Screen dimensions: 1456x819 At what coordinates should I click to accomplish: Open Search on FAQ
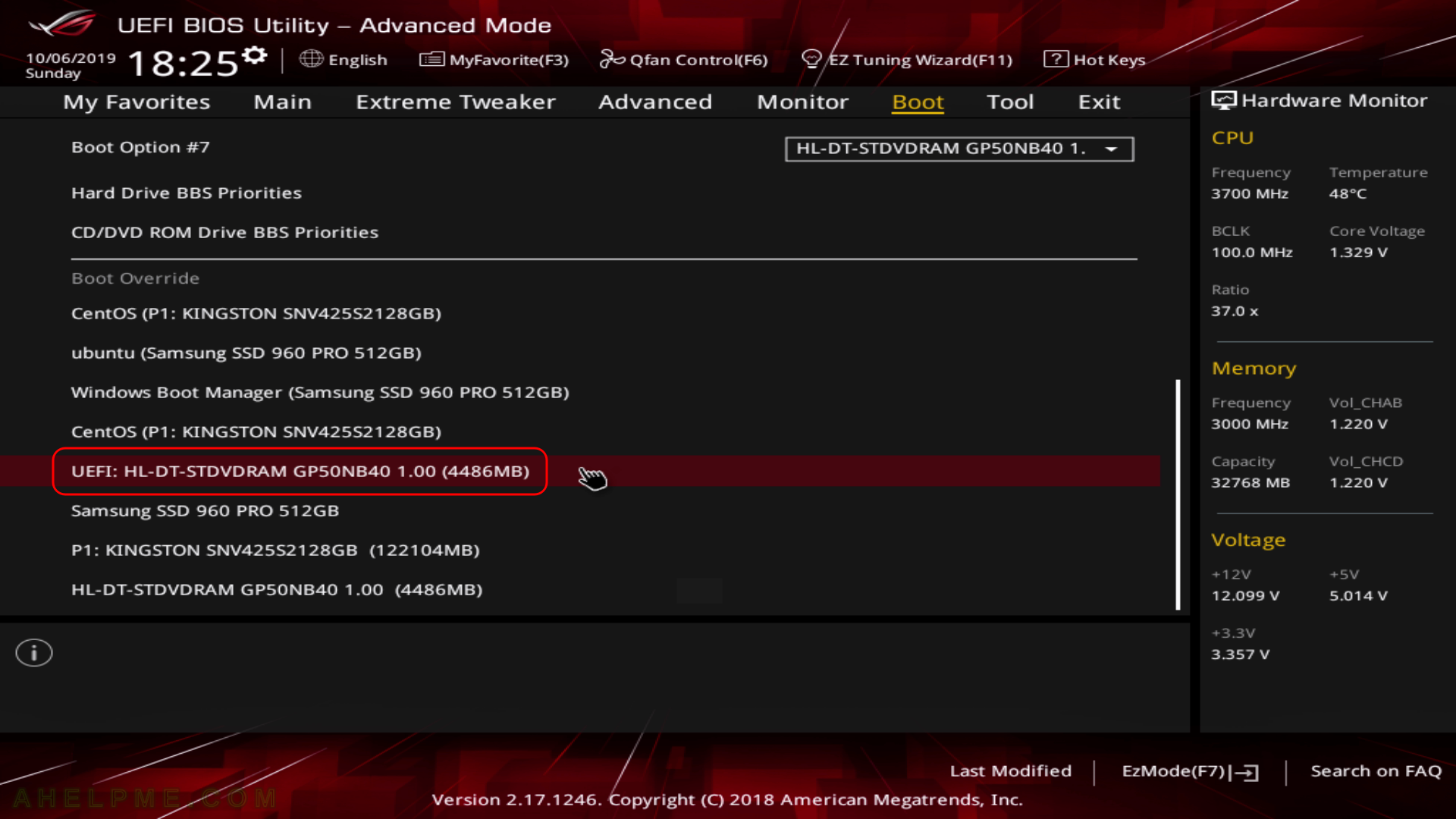[1376, 771]
